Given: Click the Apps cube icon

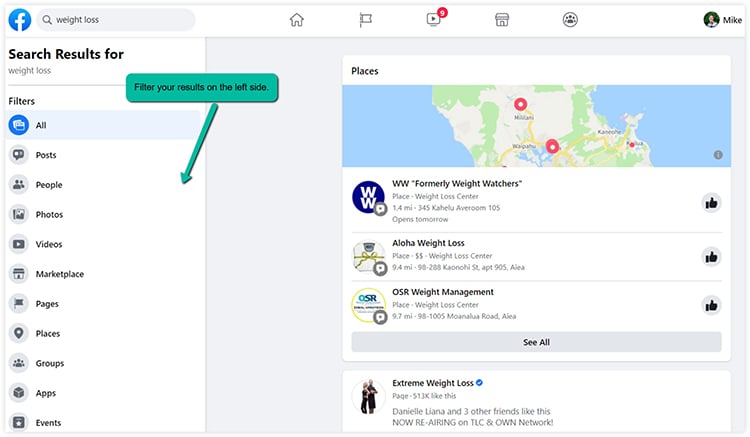Looking at the screenshot, I should tap(19, 393).
